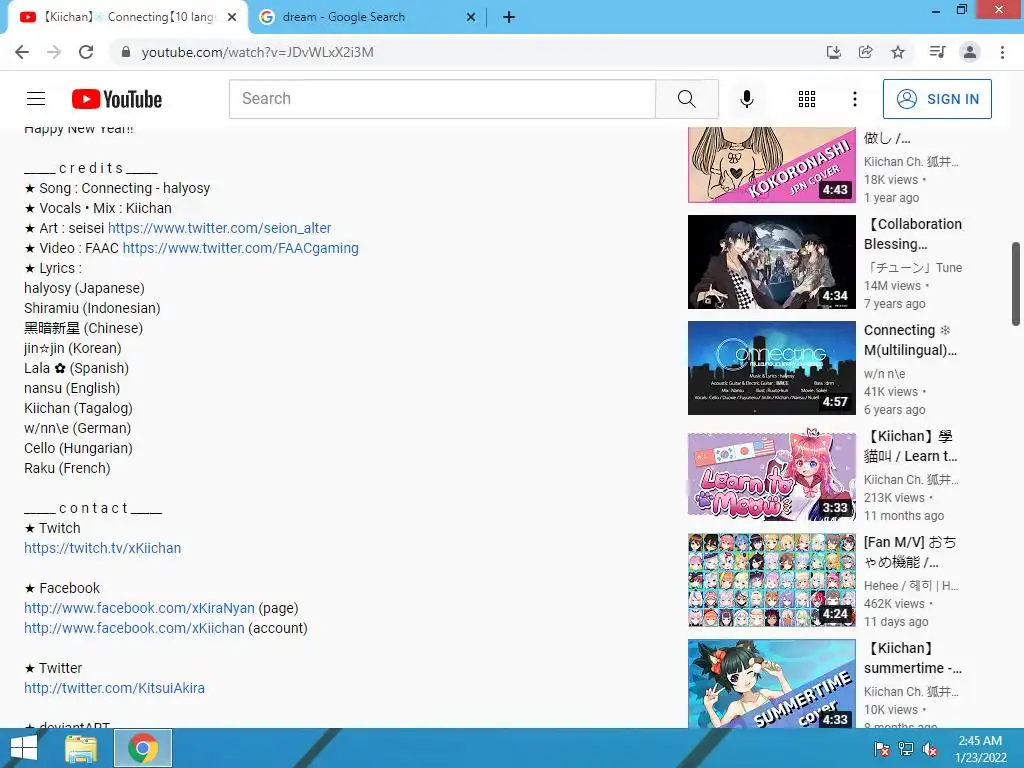Open the YouTube hamburger guide menu

click(x=36, y=99)
